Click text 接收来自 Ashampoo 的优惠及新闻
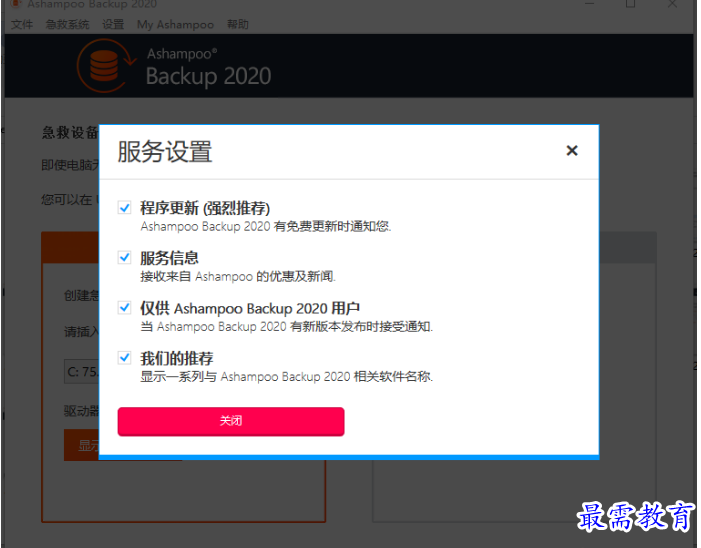 pos(238,277)
